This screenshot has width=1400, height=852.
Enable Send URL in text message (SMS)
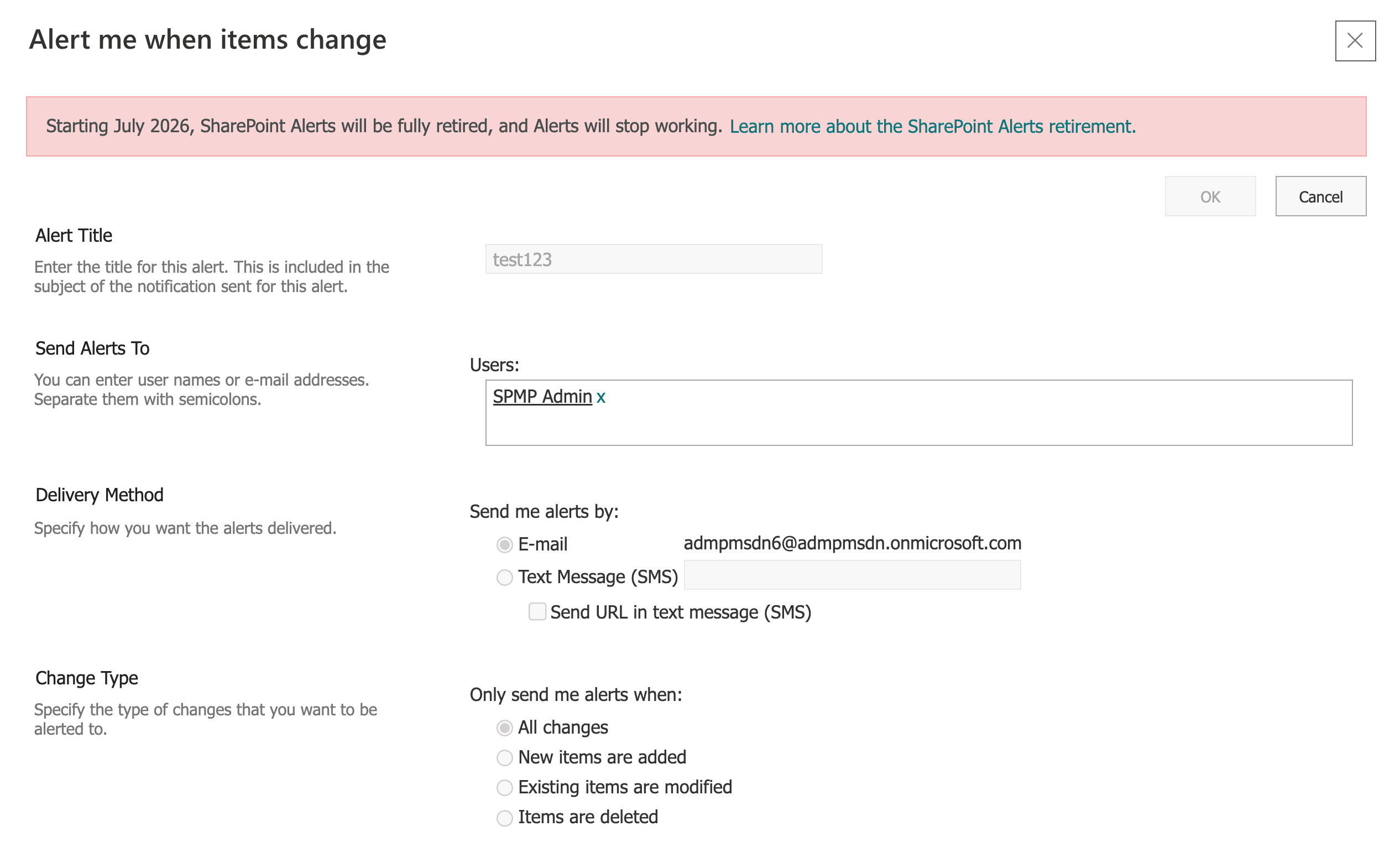536,612
